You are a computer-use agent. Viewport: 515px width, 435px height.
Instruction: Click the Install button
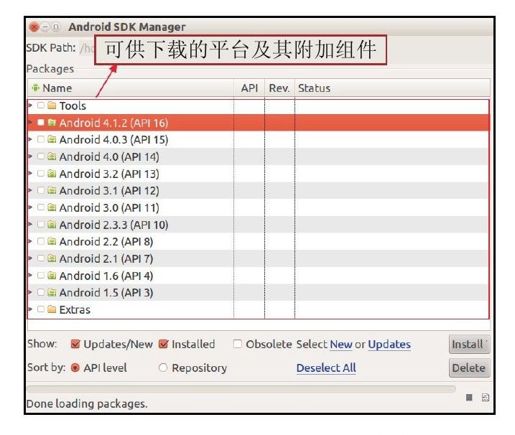[469, 344]
